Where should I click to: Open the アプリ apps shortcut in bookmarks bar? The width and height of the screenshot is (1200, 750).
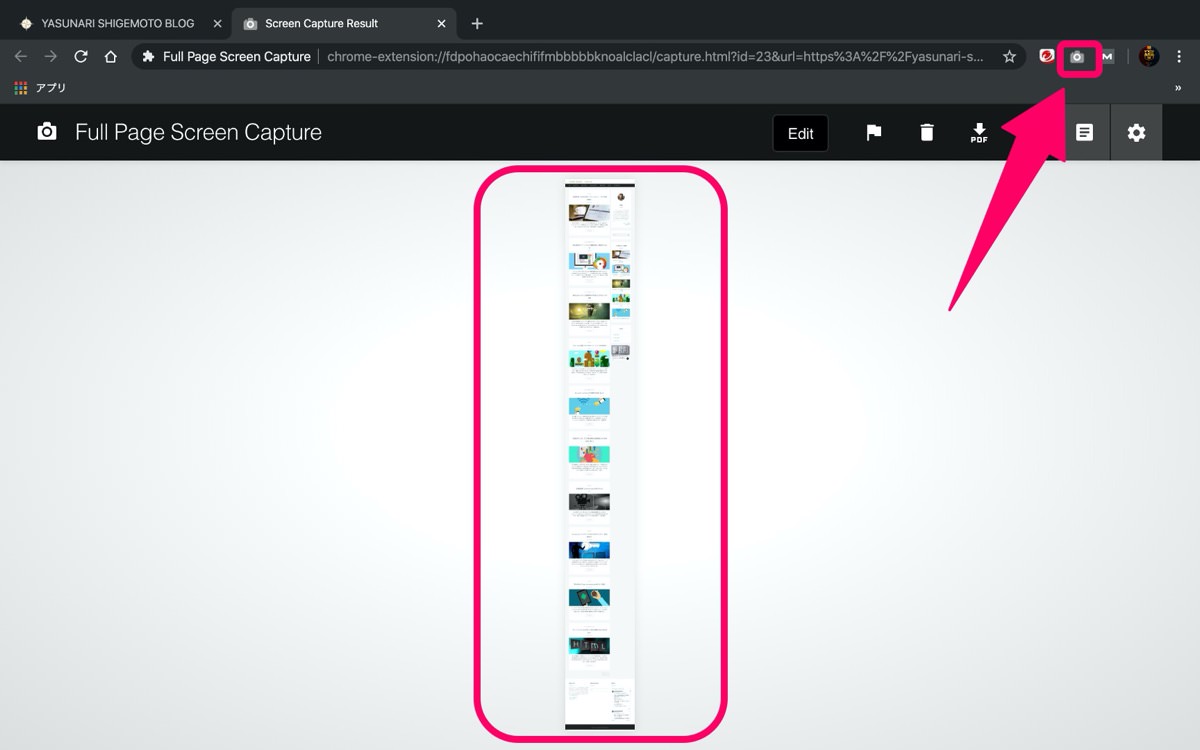click(x=40, y=88)
